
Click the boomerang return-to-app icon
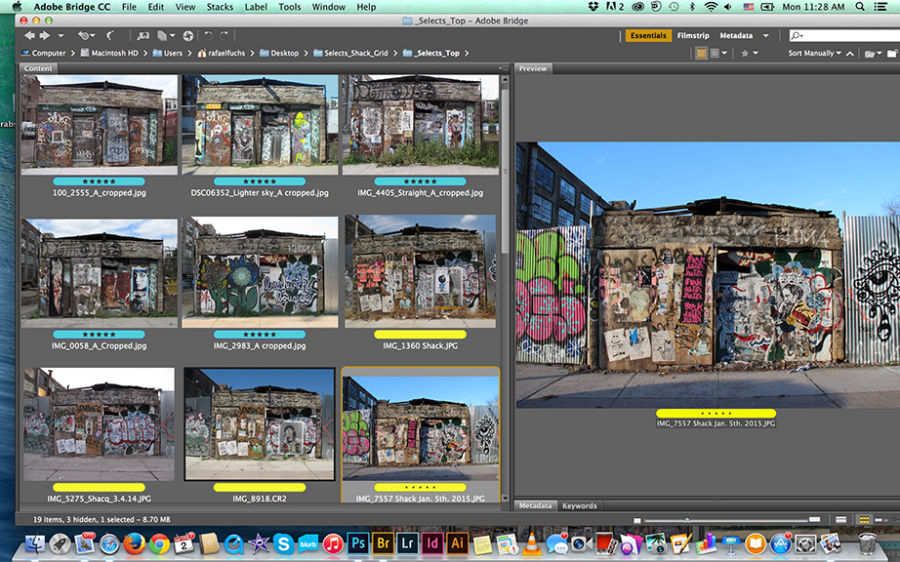[110, 36]
